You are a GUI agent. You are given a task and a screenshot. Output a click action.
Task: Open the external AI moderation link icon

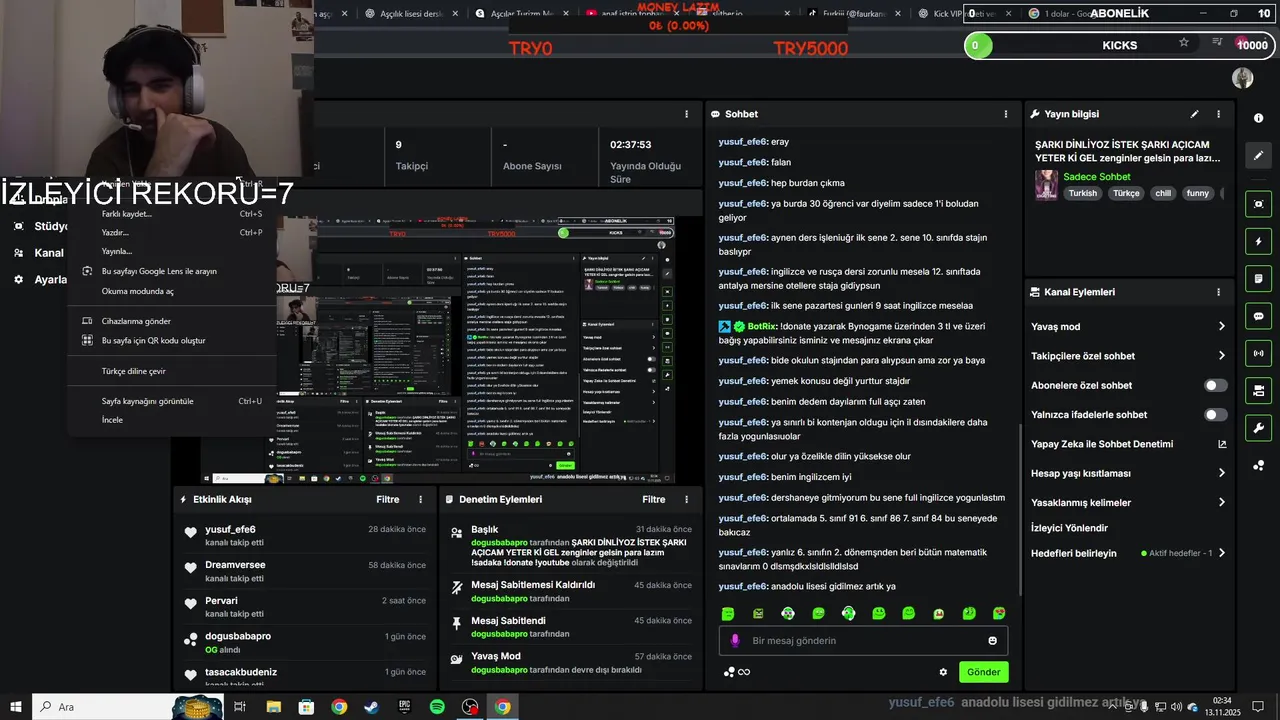[1221, 444]
